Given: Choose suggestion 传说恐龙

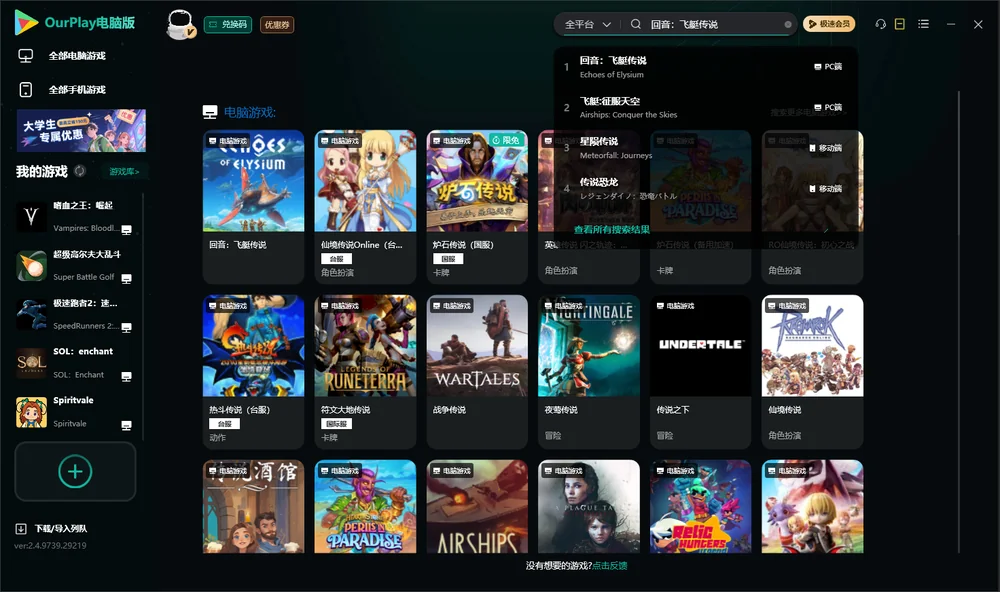Looking at the screenshot, I should point(705,189).
